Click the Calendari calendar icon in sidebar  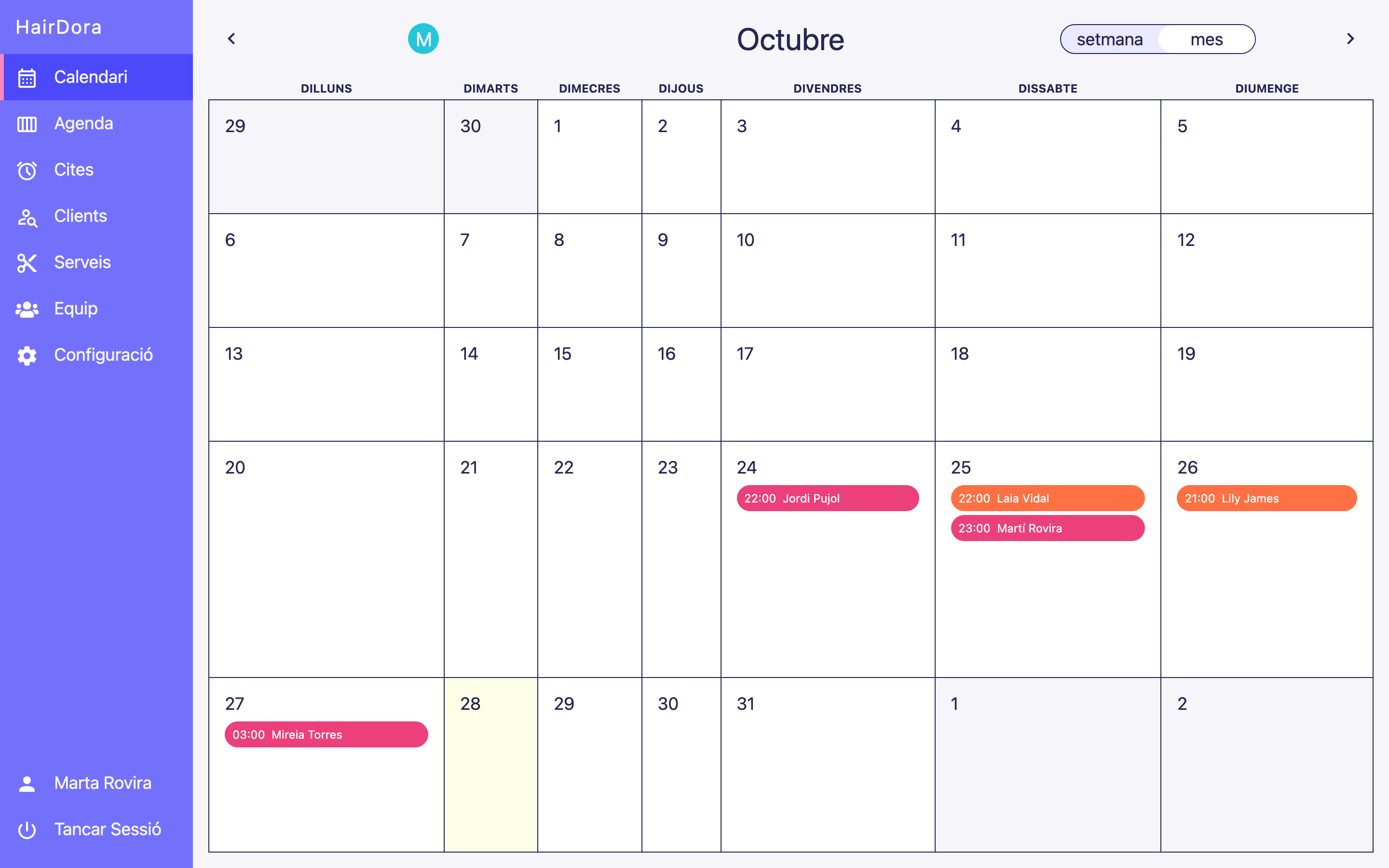coord(27,78)
